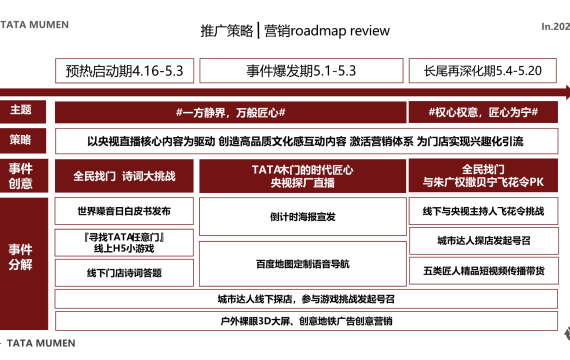The height and width of the screenshot is (360, 570).
Task: Click the 城市达人线下探店，参与游戏挑战发起号召 bar
Action: coord(306,299)
